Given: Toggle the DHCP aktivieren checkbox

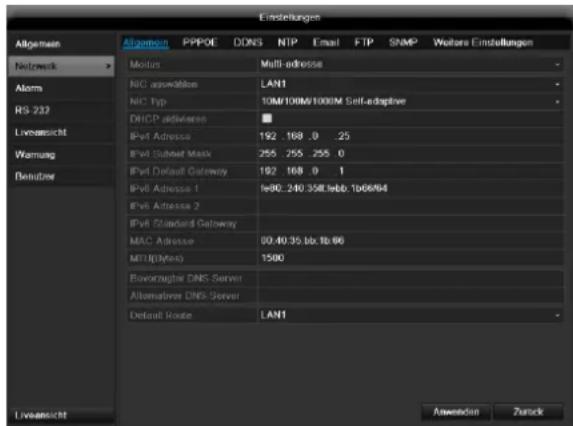Looking at the screenshot, I should pos(267,118).
